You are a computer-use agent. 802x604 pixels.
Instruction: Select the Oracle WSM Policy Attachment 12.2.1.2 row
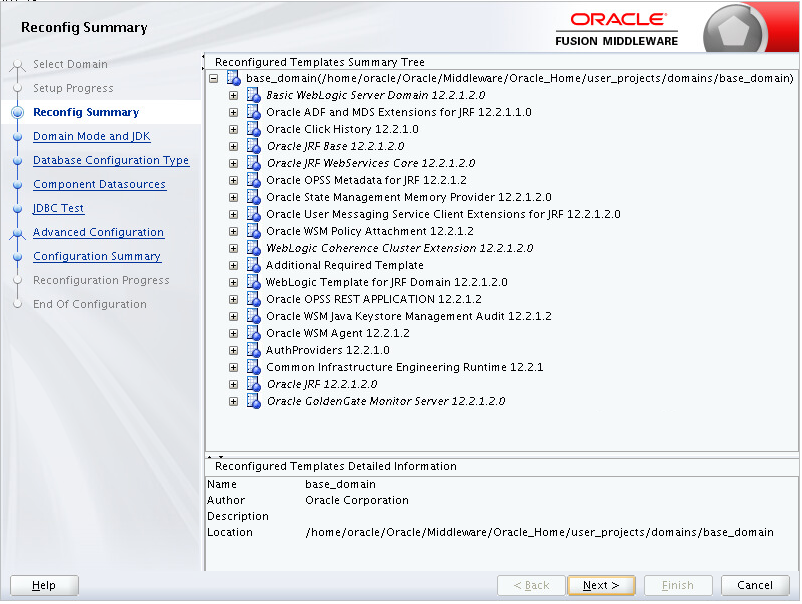point(370,231)
